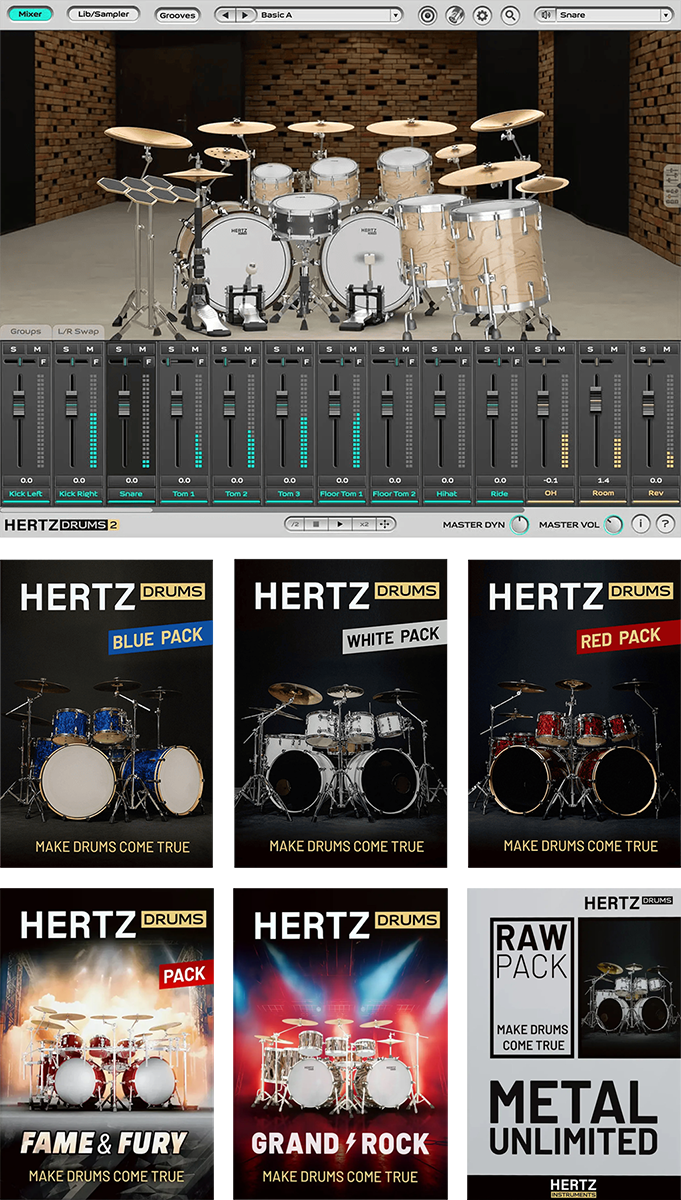Open the info (i) button

point(640,524)
